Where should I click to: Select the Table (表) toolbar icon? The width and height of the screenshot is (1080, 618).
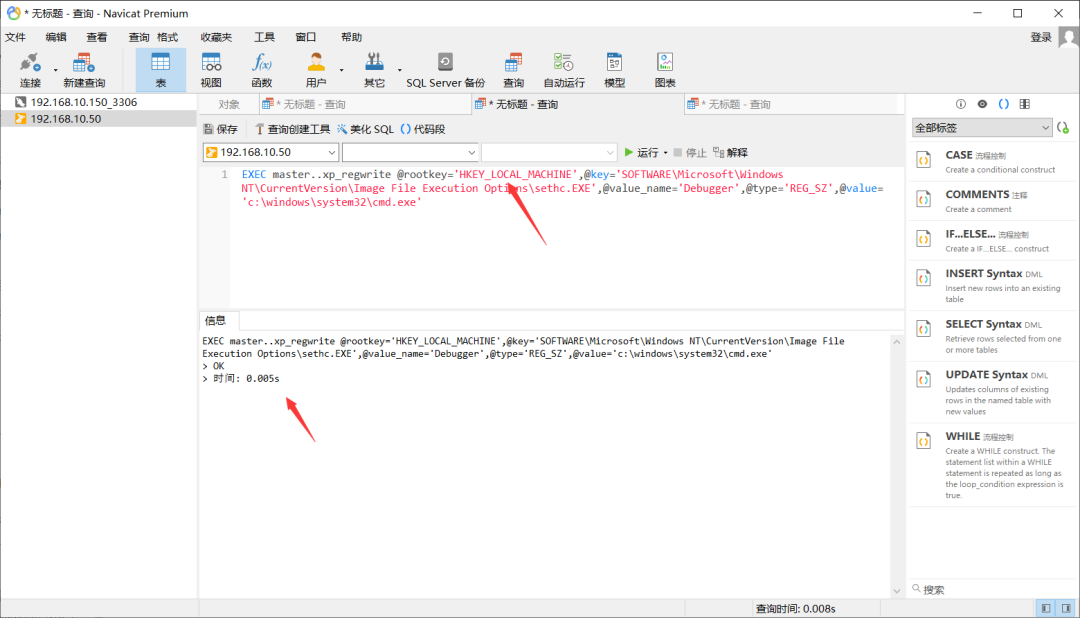(x=160, y=70)
